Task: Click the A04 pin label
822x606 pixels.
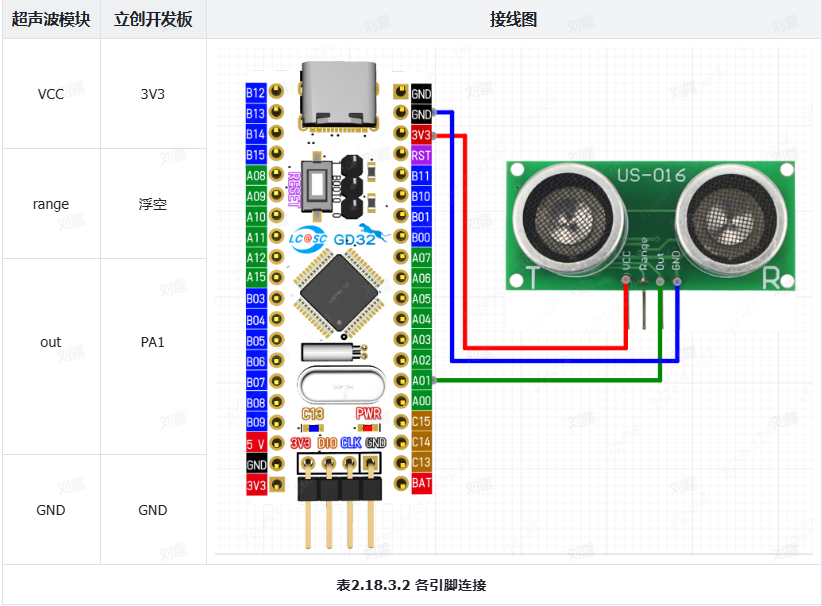Action: (x=421, y=319)
